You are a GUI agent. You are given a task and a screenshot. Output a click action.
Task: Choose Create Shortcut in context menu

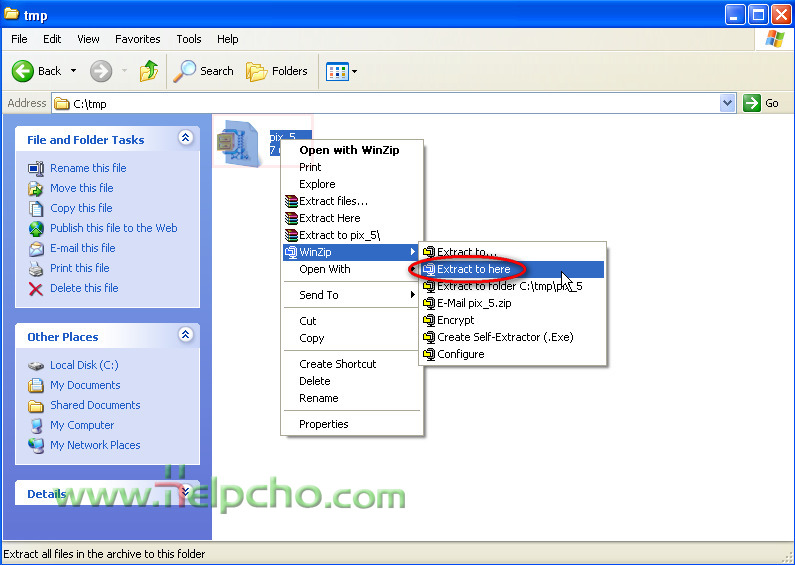[x=352, y=364]
